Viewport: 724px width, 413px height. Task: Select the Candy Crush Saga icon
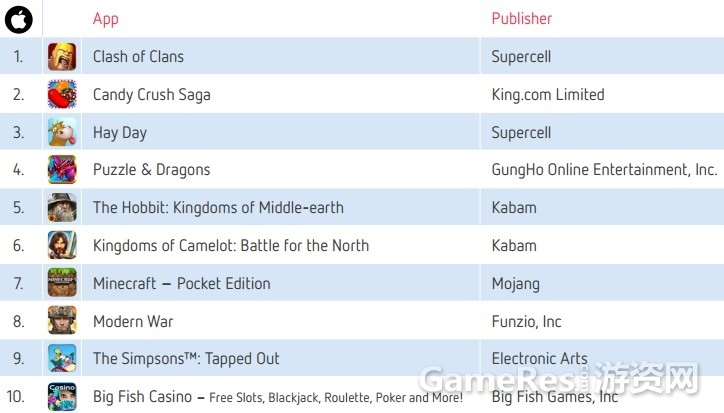tap(62, 94)
